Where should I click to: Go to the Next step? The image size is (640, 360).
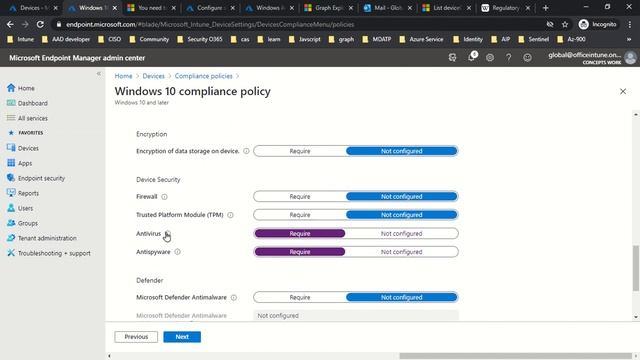(x=182, y=337)
